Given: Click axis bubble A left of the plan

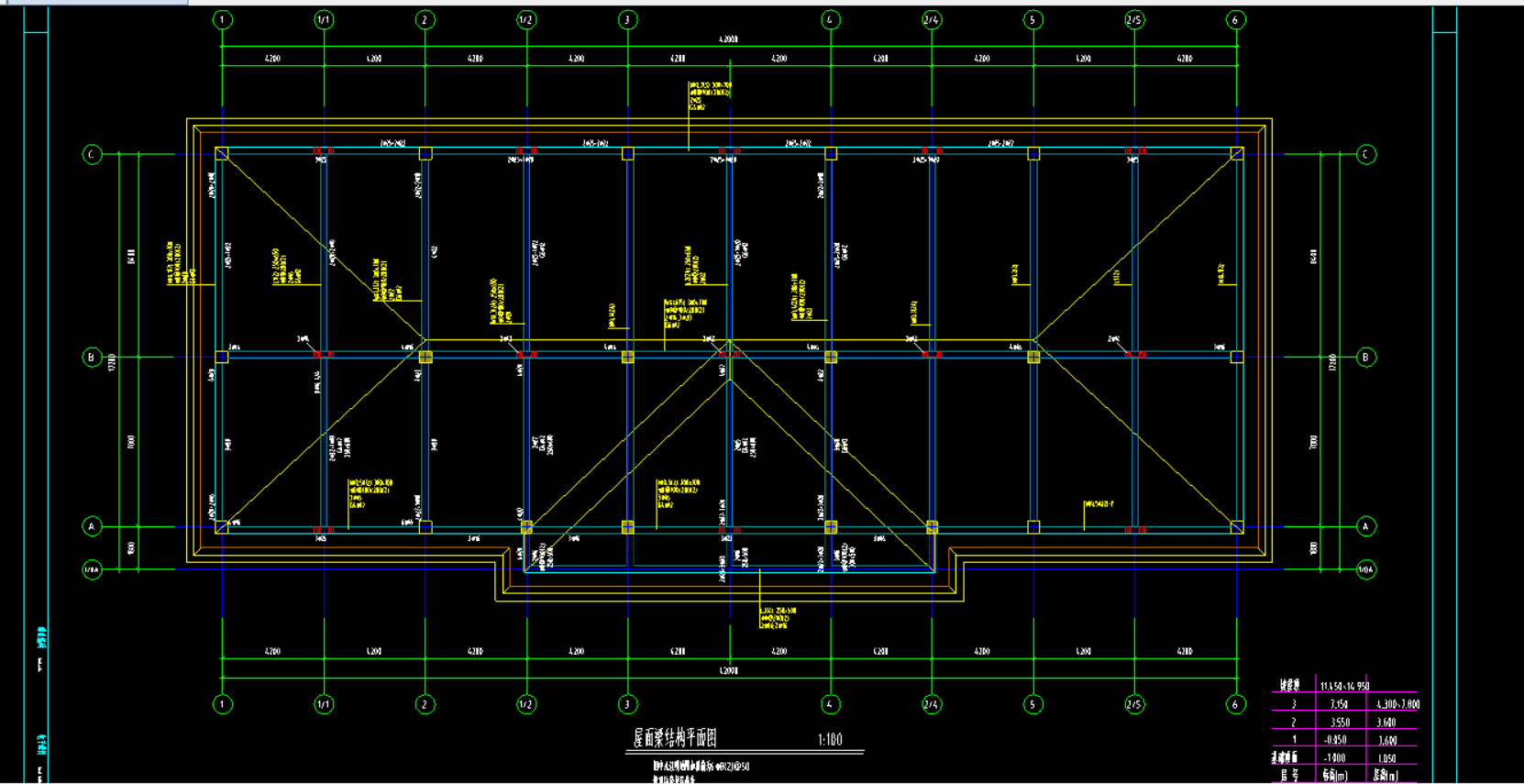Looking at the screenshot, I should 92,526.
